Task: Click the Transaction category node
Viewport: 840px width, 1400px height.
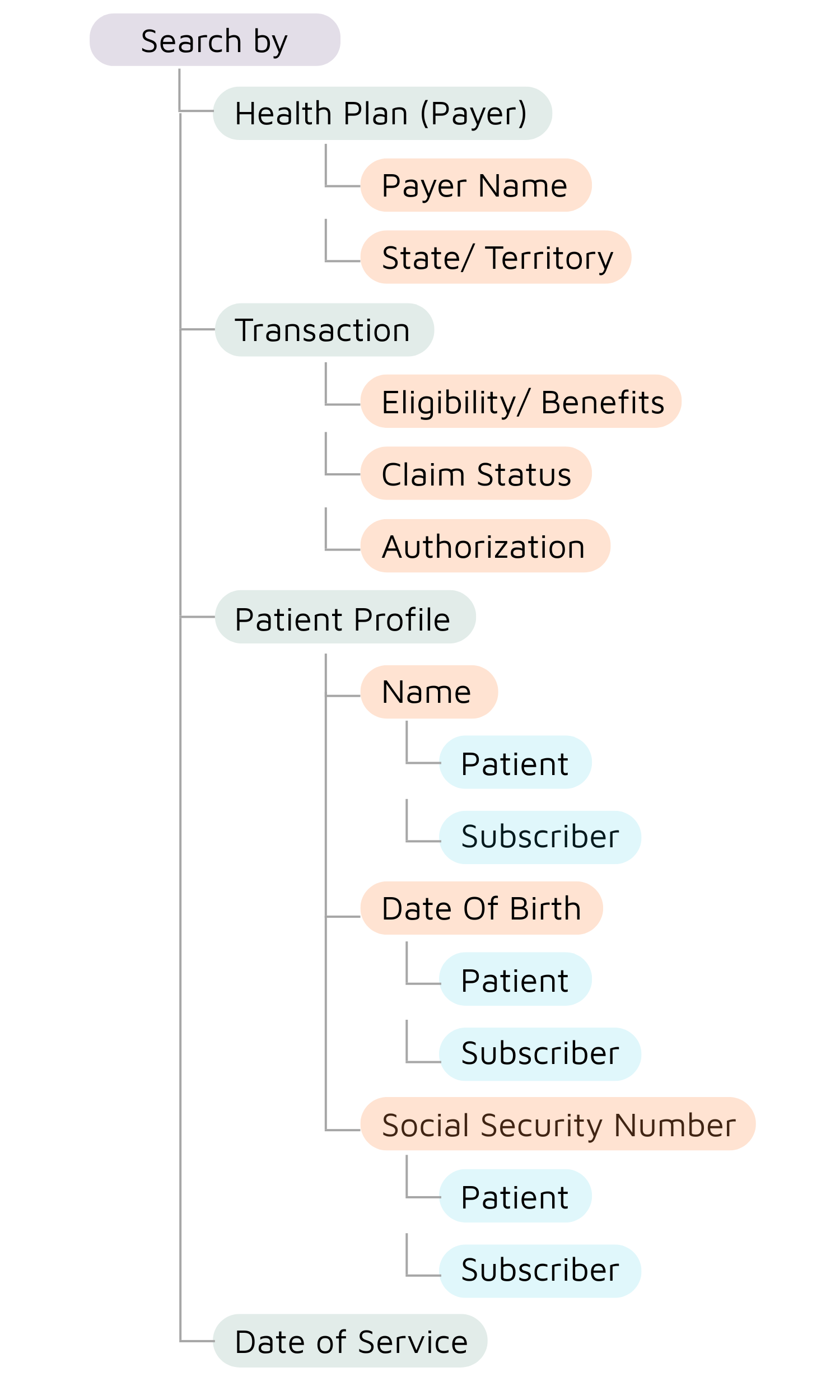Action: [324, 329]
